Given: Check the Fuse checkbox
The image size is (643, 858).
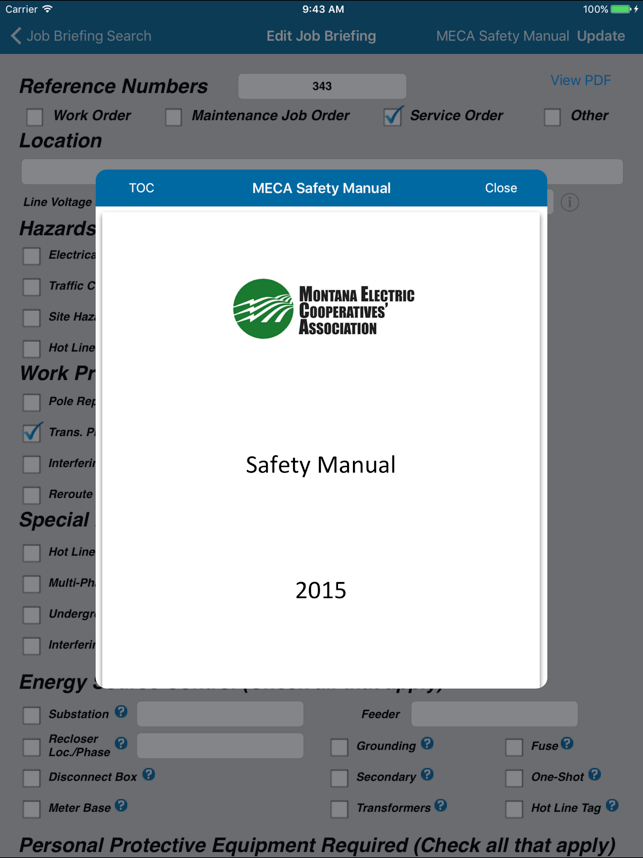Looking at the screenshot, I should coord(514,747).
